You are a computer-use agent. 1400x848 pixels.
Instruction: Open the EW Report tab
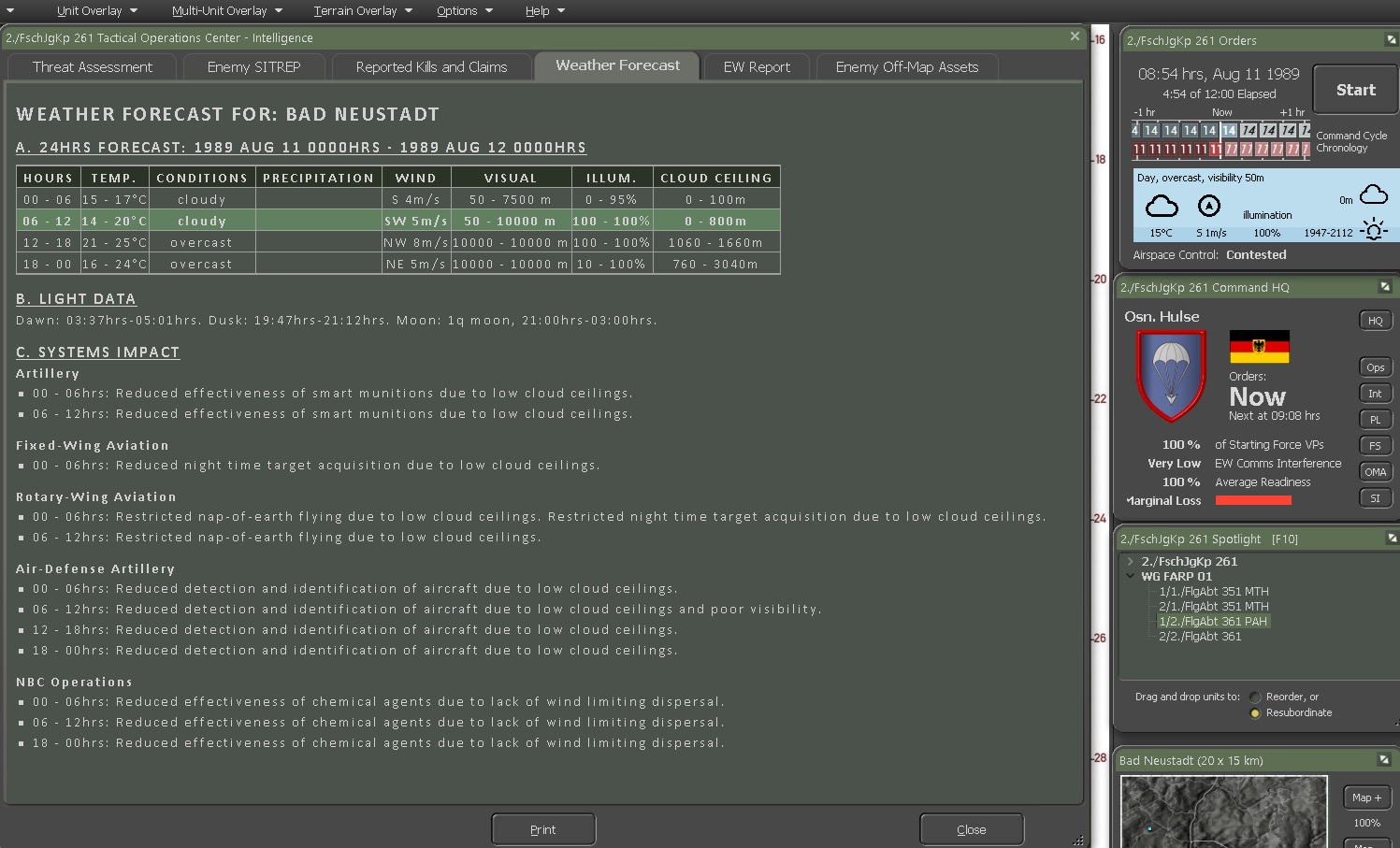click(757, 67)
